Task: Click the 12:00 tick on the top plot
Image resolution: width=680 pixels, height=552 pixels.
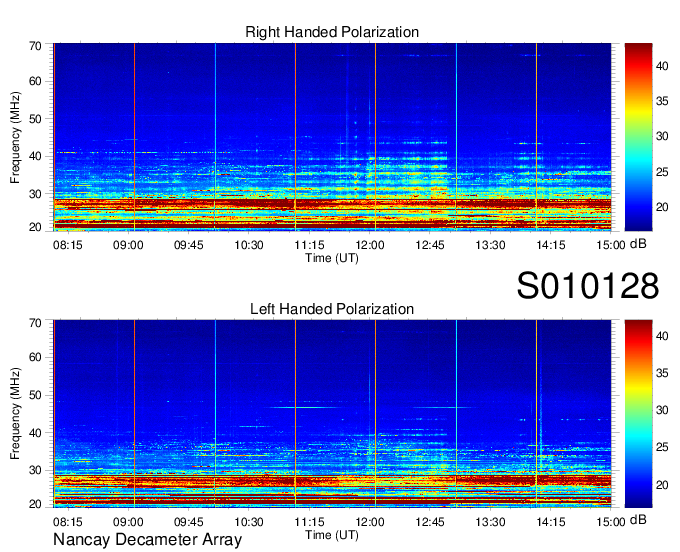Action: click(369, 245)
